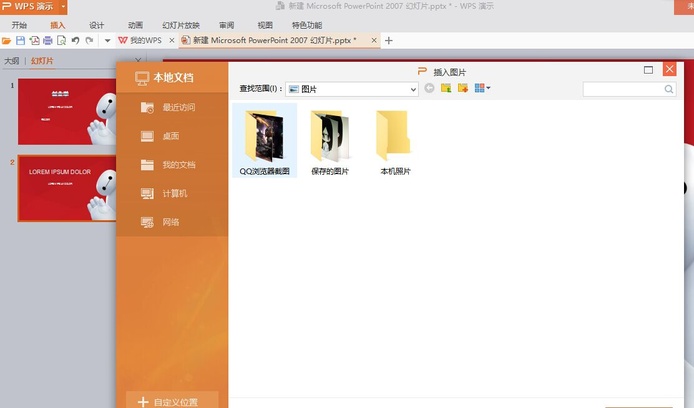
Task: Select the 本机照片 folder
Action: click(x=395, y=142)
